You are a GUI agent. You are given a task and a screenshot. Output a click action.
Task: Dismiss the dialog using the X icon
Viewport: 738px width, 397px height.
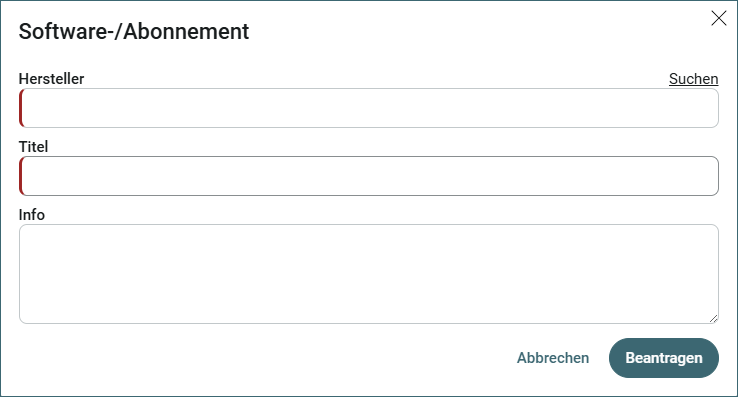719,18
